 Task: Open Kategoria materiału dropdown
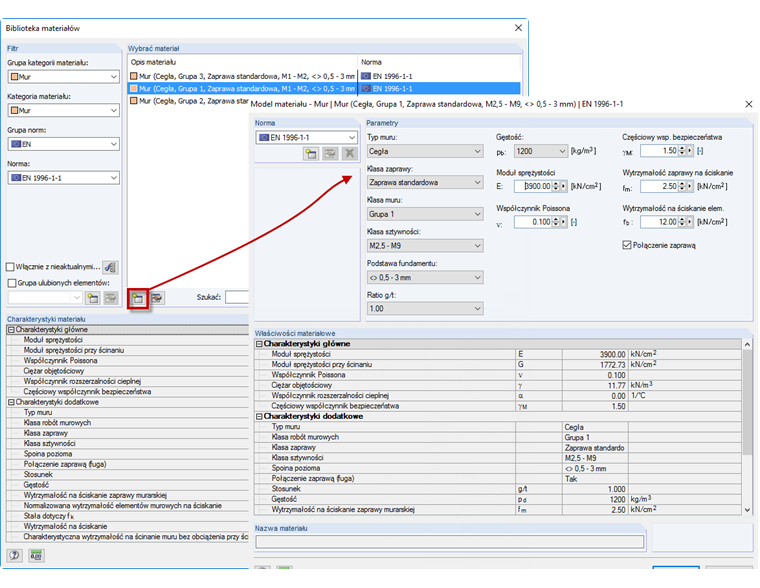click(x=63, y=111)
